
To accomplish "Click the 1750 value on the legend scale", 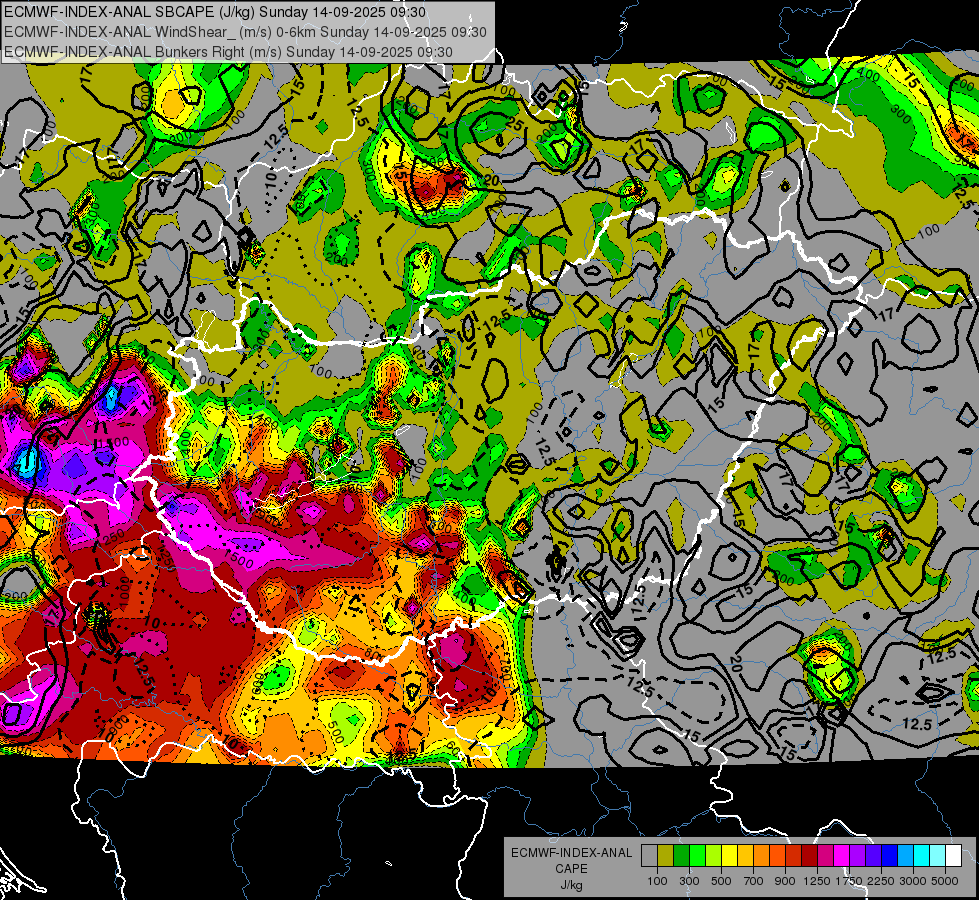I will point(849,881).
